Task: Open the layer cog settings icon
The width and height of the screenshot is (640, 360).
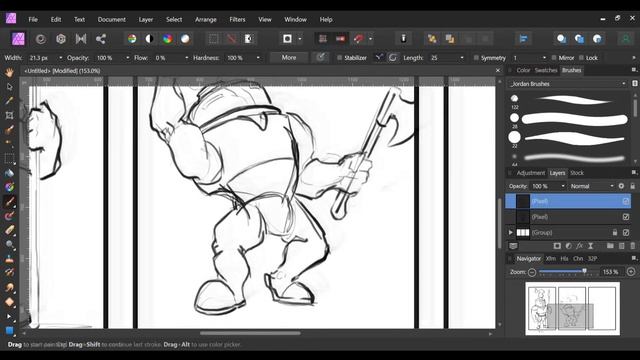Action: click(621, 186)
